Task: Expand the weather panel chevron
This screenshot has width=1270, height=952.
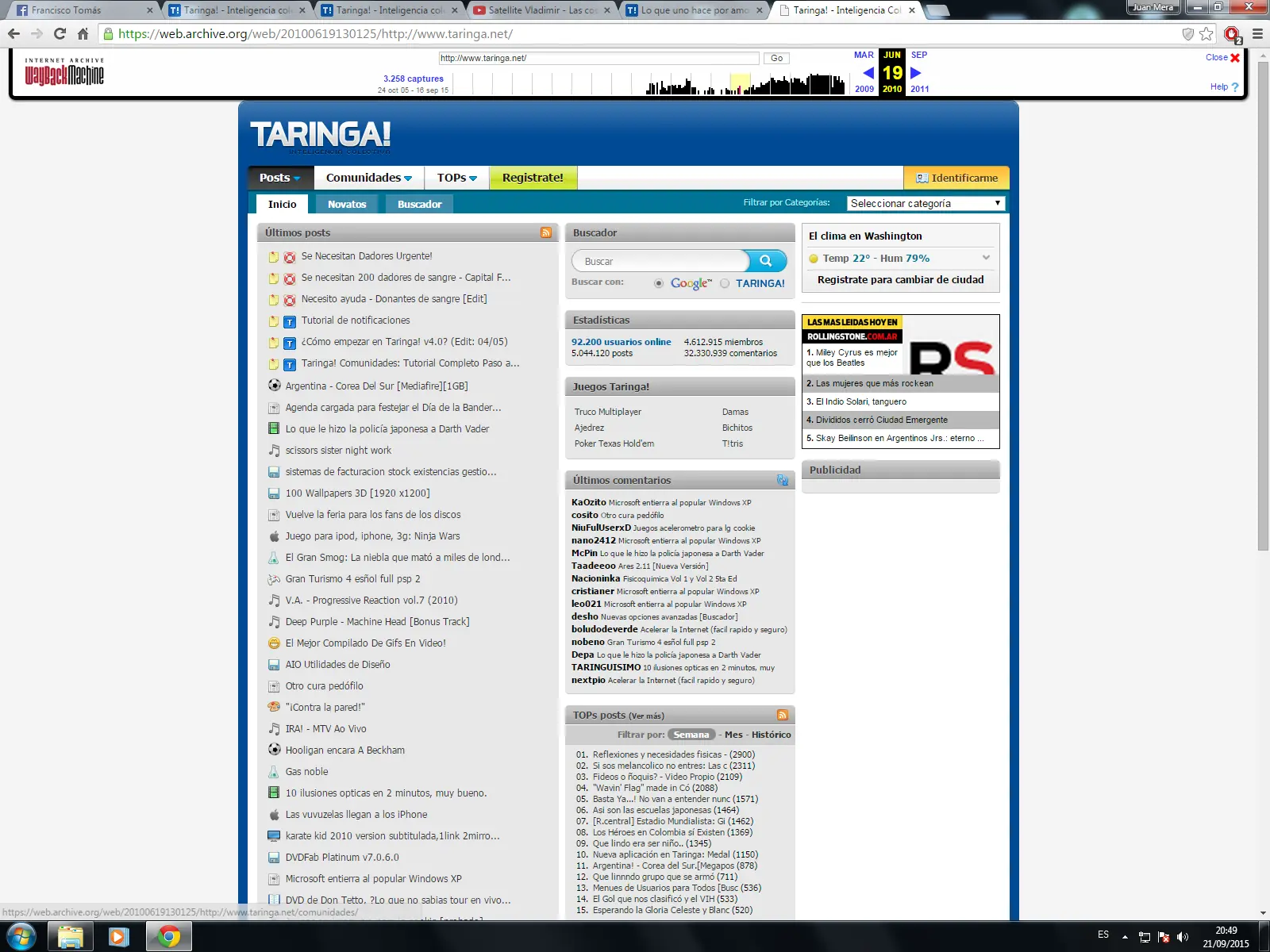Action: click(x=986, y=258)
